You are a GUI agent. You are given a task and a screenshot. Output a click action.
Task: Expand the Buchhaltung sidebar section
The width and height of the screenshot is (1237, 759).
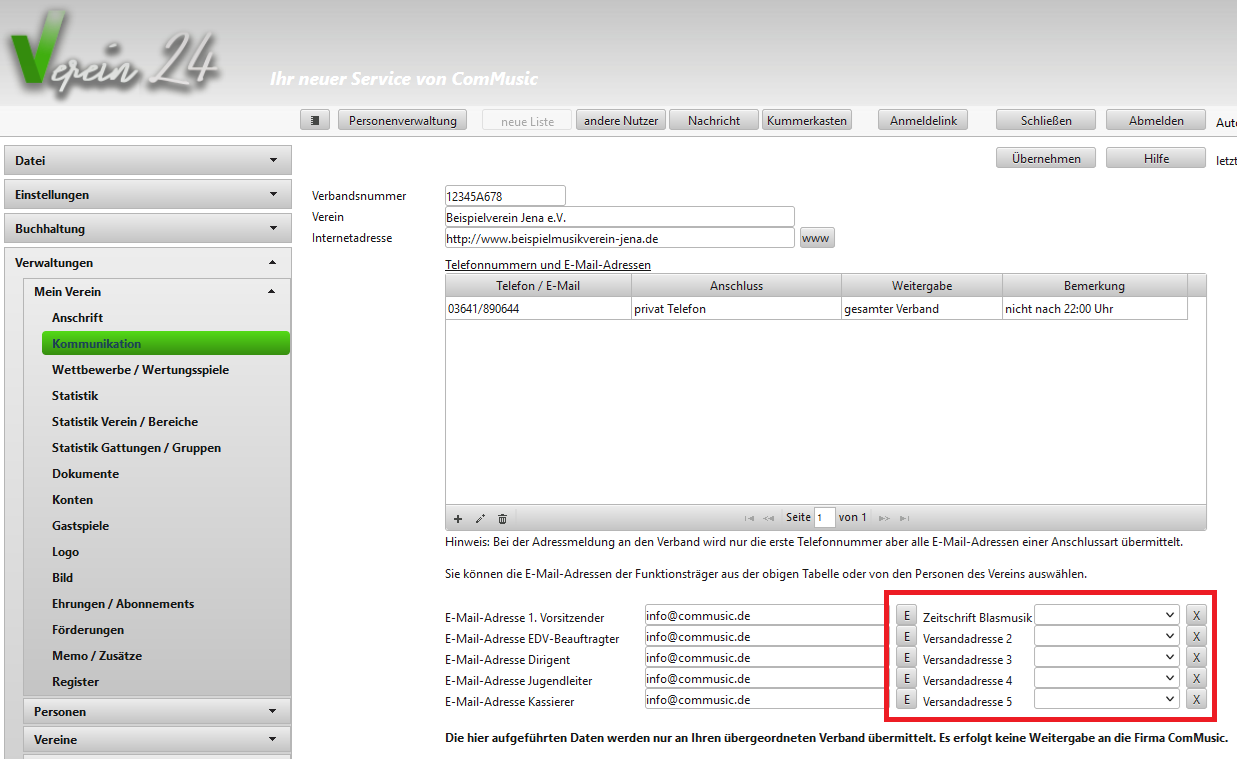click(148, 228)
